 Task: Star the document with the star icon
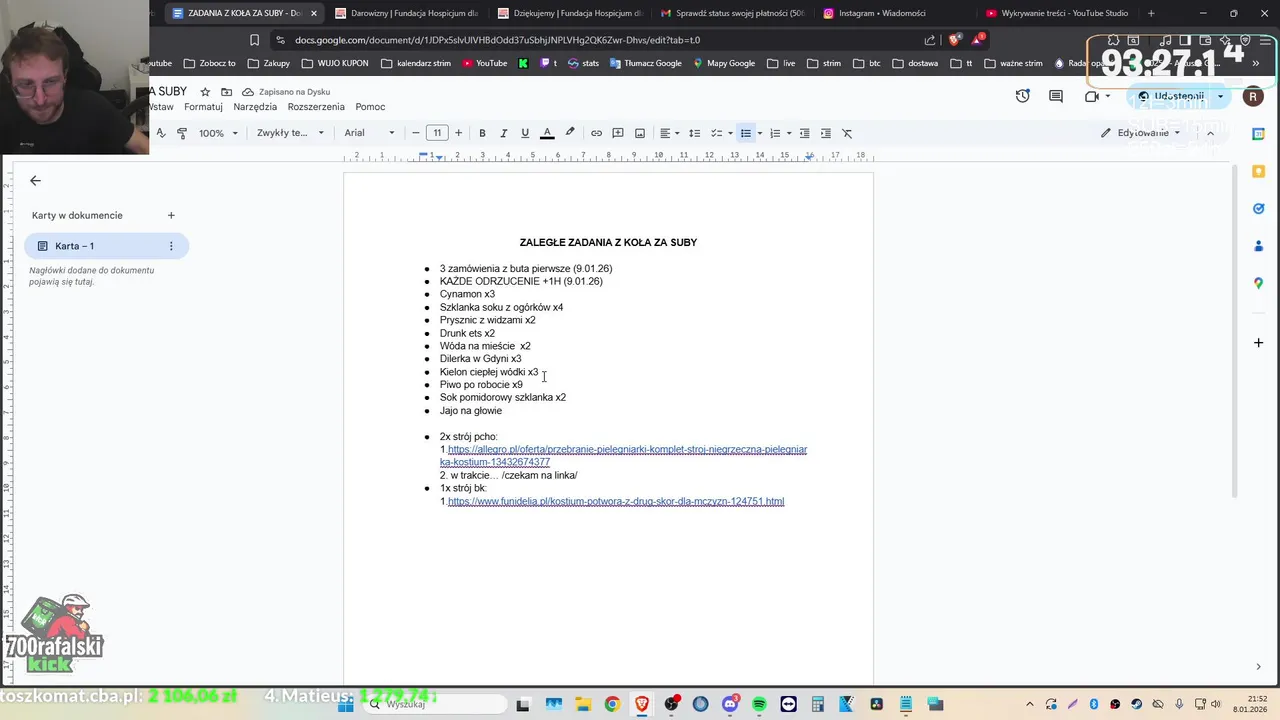(x=205, y=92)
